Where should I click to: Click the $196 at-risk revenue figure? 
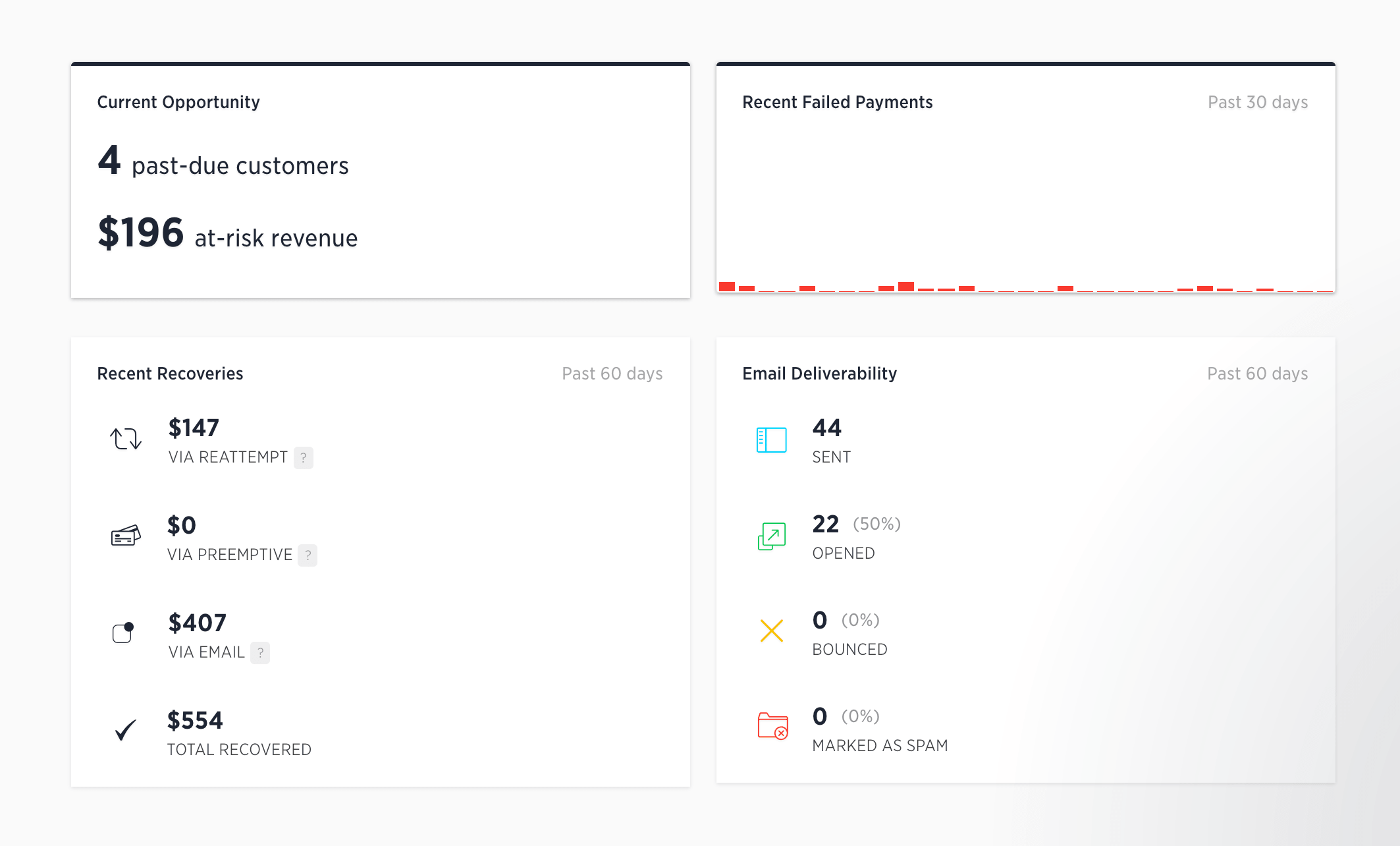(140, 233)
